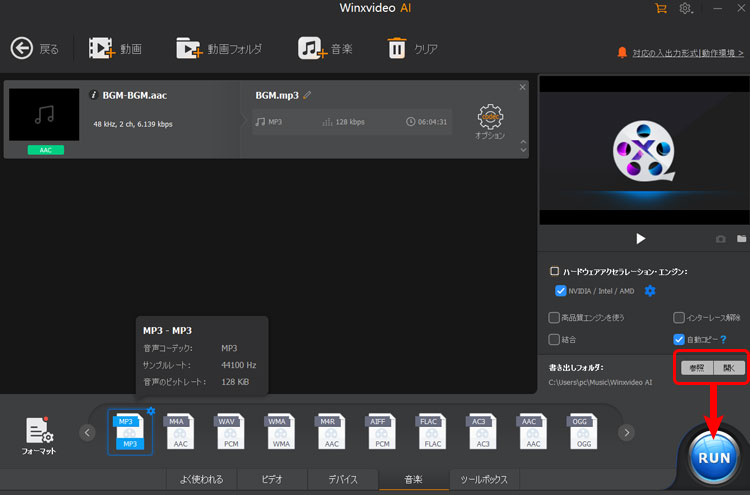
Task: Open the help question mark next to 自動コピー
Action: [x=723, y=339]
